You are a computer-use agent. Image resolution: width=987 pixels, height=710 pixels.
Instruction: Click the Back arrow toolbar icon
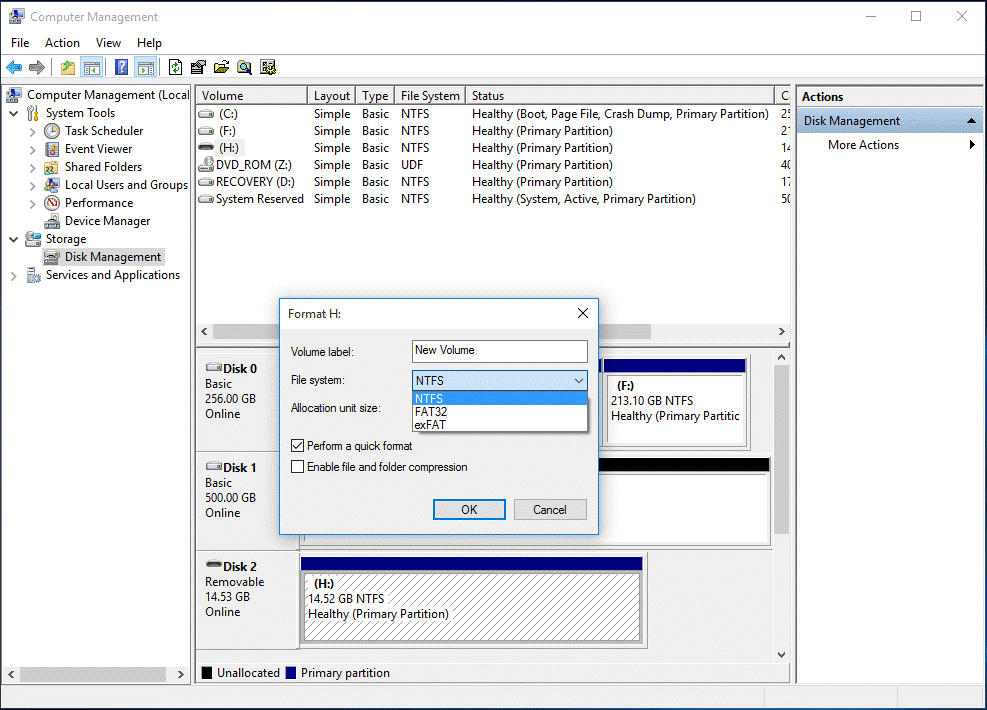[14, 67]
